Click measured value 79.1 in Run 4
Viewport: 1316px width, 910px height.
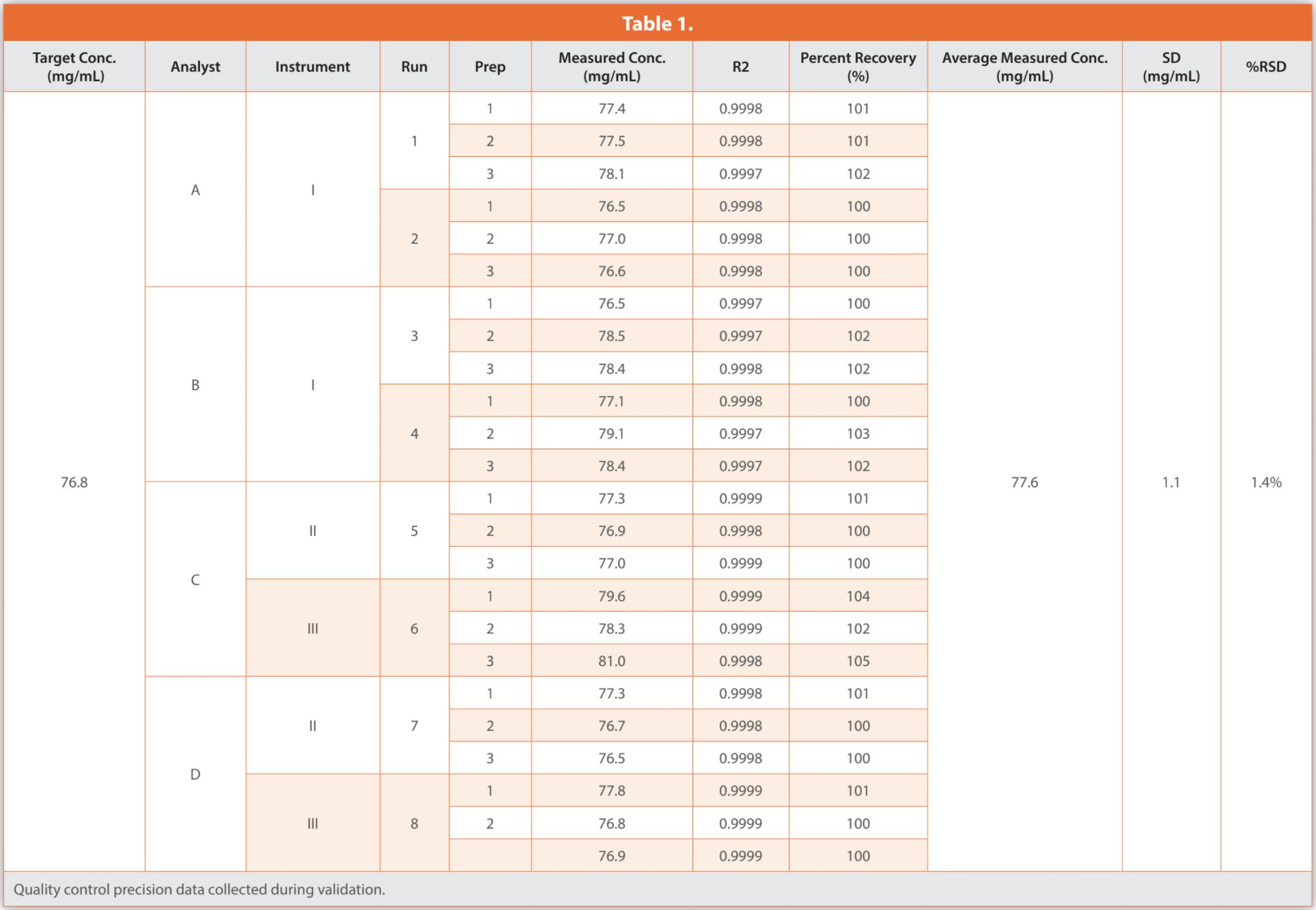611,433
